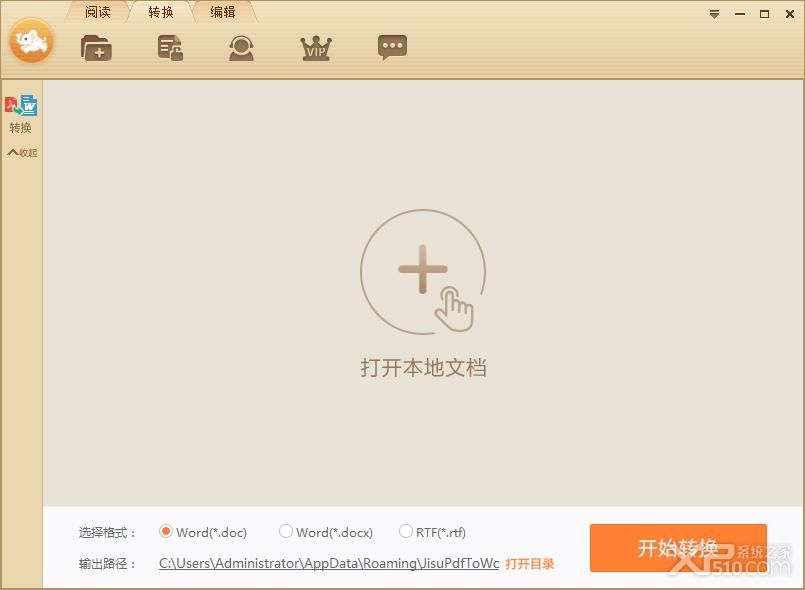Click the VIP crown icon
Image resolution: width=805 pixels, height=590 pixels.
[x=316, y=48]
